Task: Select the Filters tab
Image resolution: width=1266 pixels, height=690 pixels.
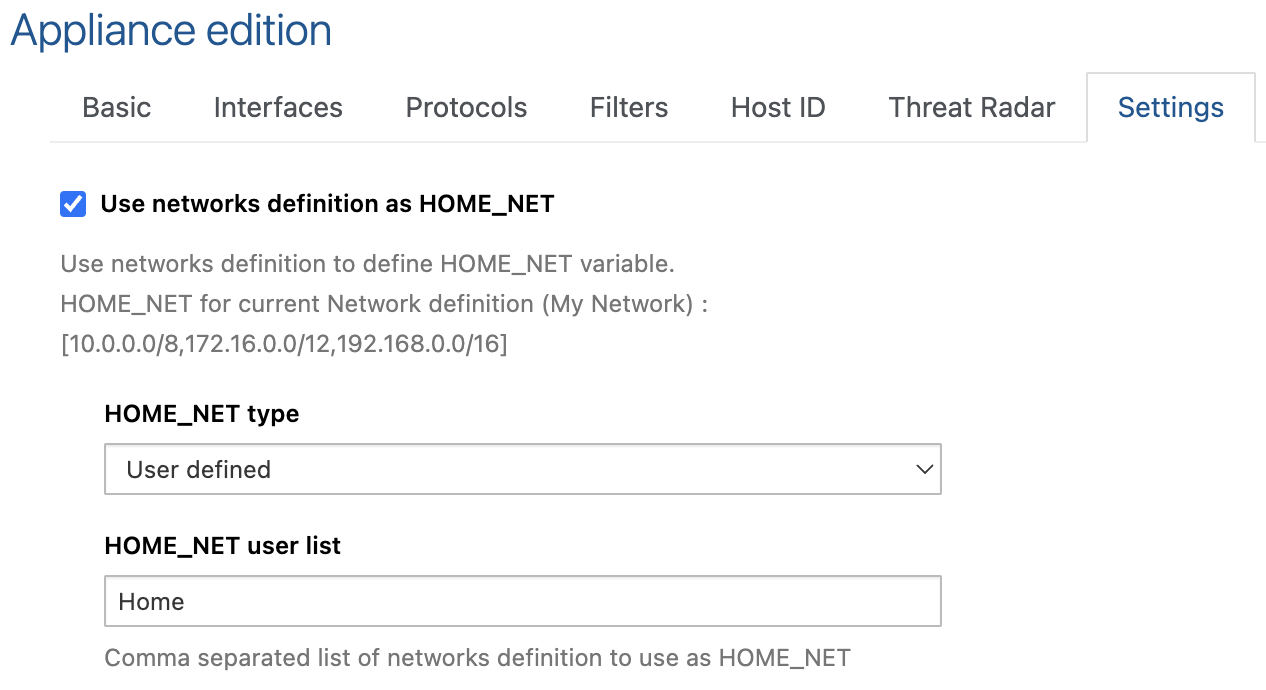Action: [x=629, y=108]
